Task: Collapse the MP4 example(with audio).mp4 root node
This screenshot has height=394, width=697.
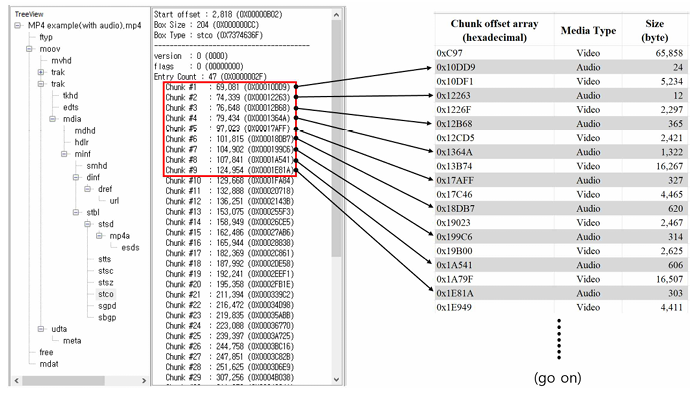Action: tap(18, 26)
